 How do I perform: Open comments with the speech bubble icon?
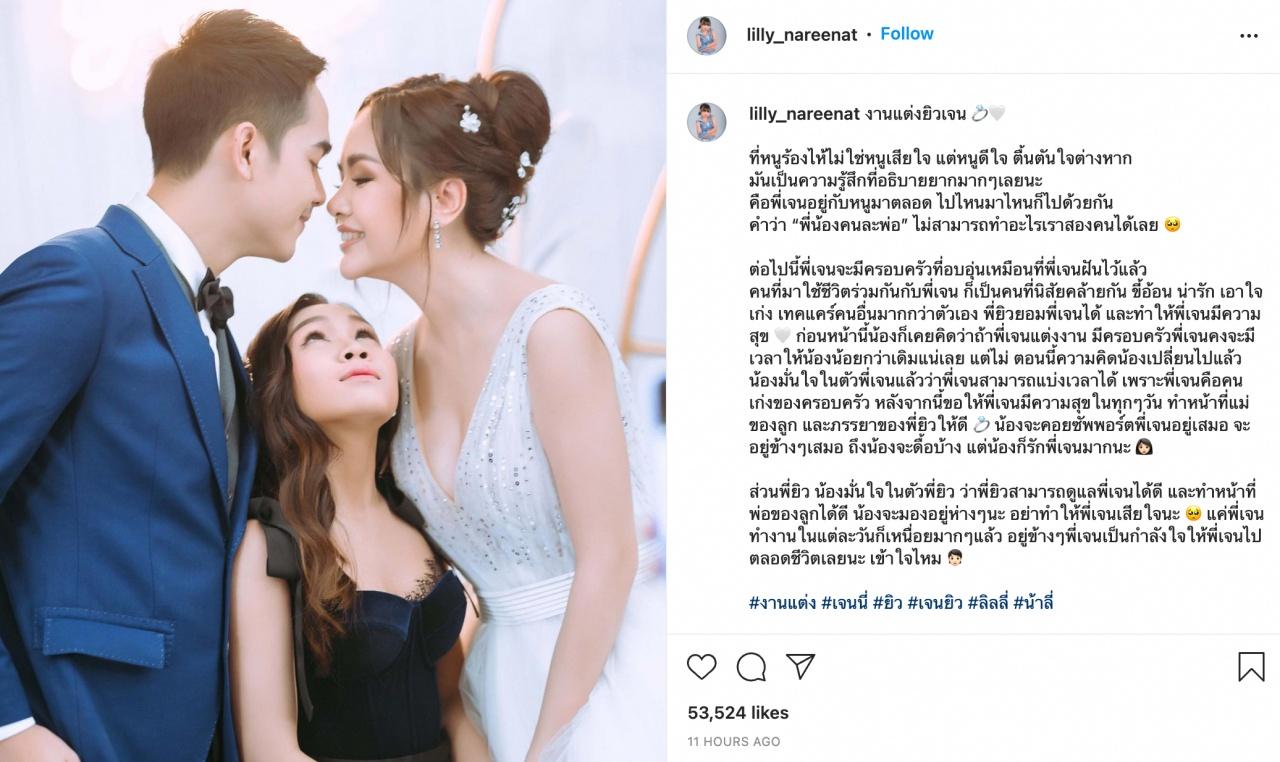point(751,666)
